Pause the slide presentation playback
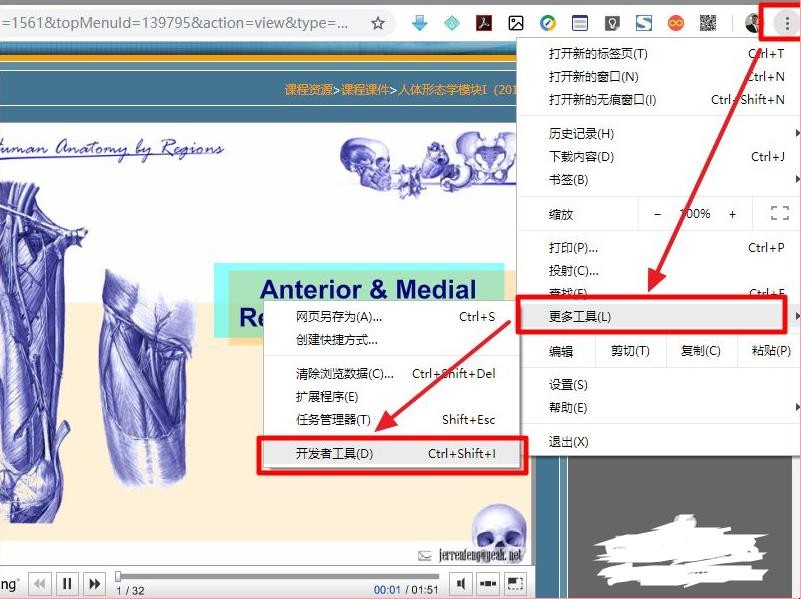Screen dimensions: 801x599 [x=67, y=583]
